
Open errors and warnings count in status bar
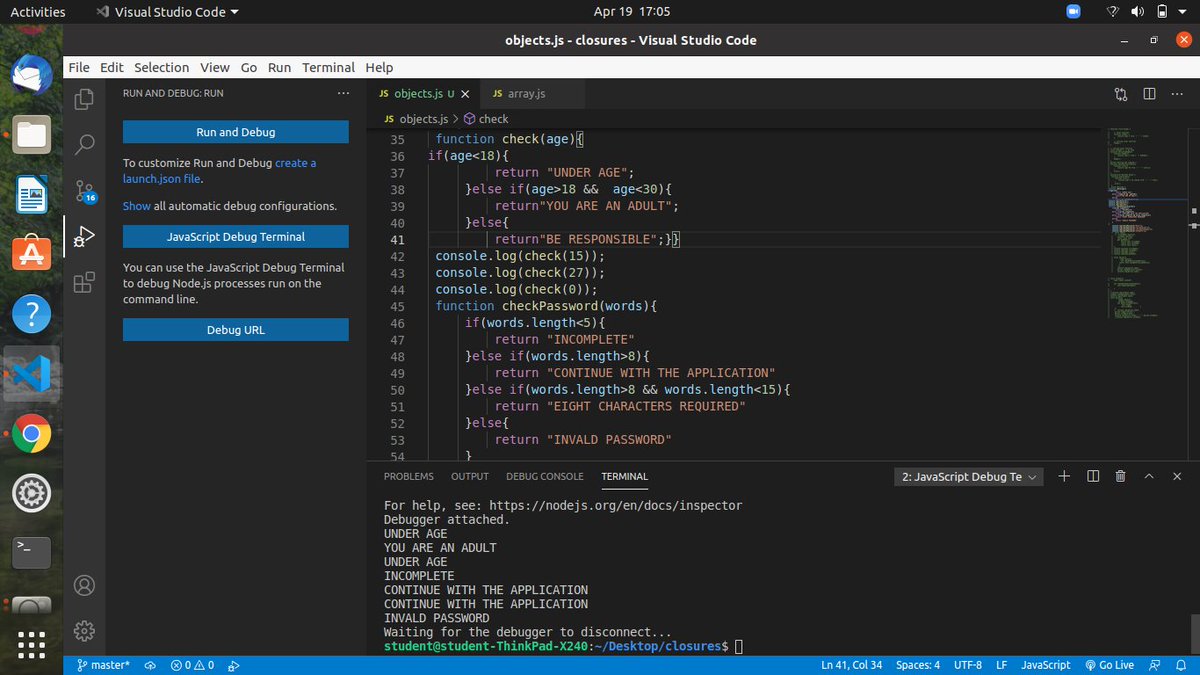click(x=192, y=665)
